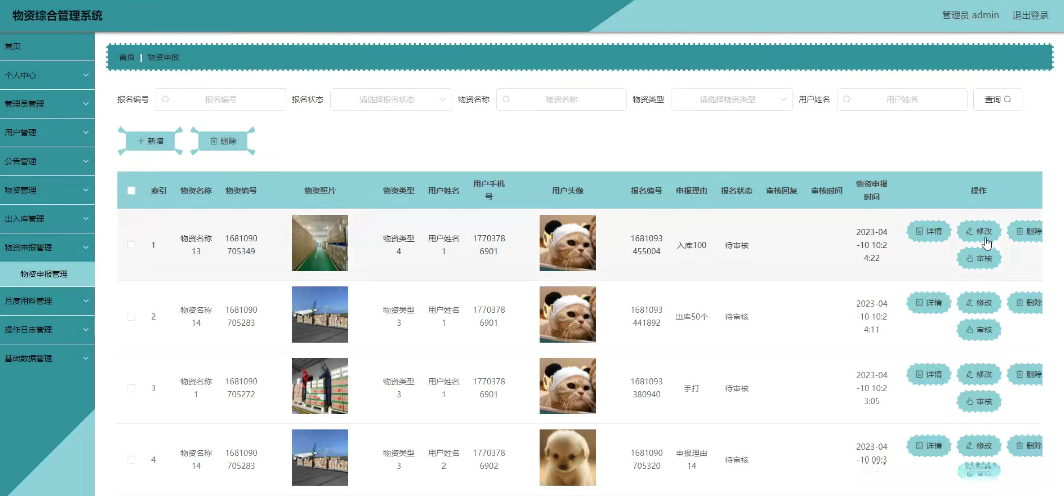Viewport: 1064px width, 496px height.
Task: Check the checkbox for row index 3
Action: [x=132, y=388]
